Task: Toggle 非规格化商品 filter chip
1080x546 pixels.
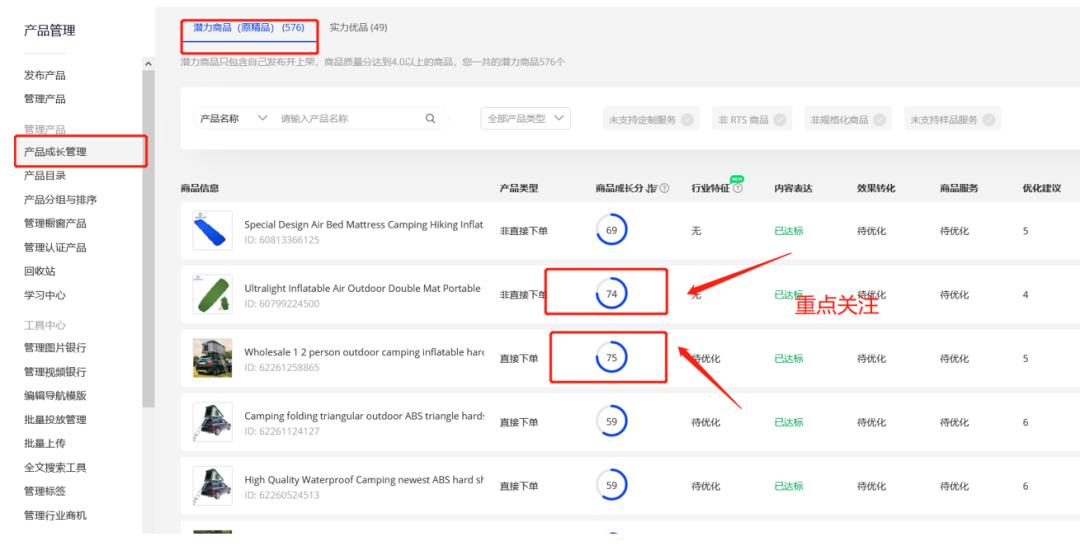Action: coord(847,119)
